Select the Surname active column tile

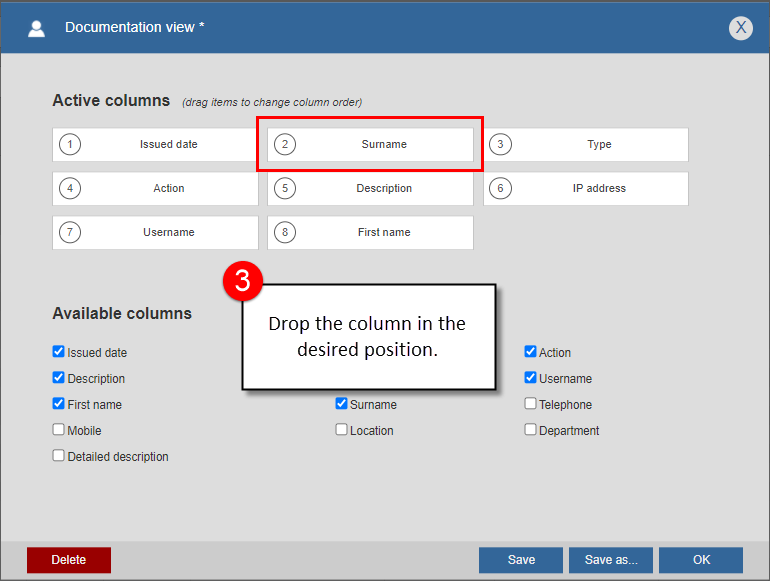point(370,144)
